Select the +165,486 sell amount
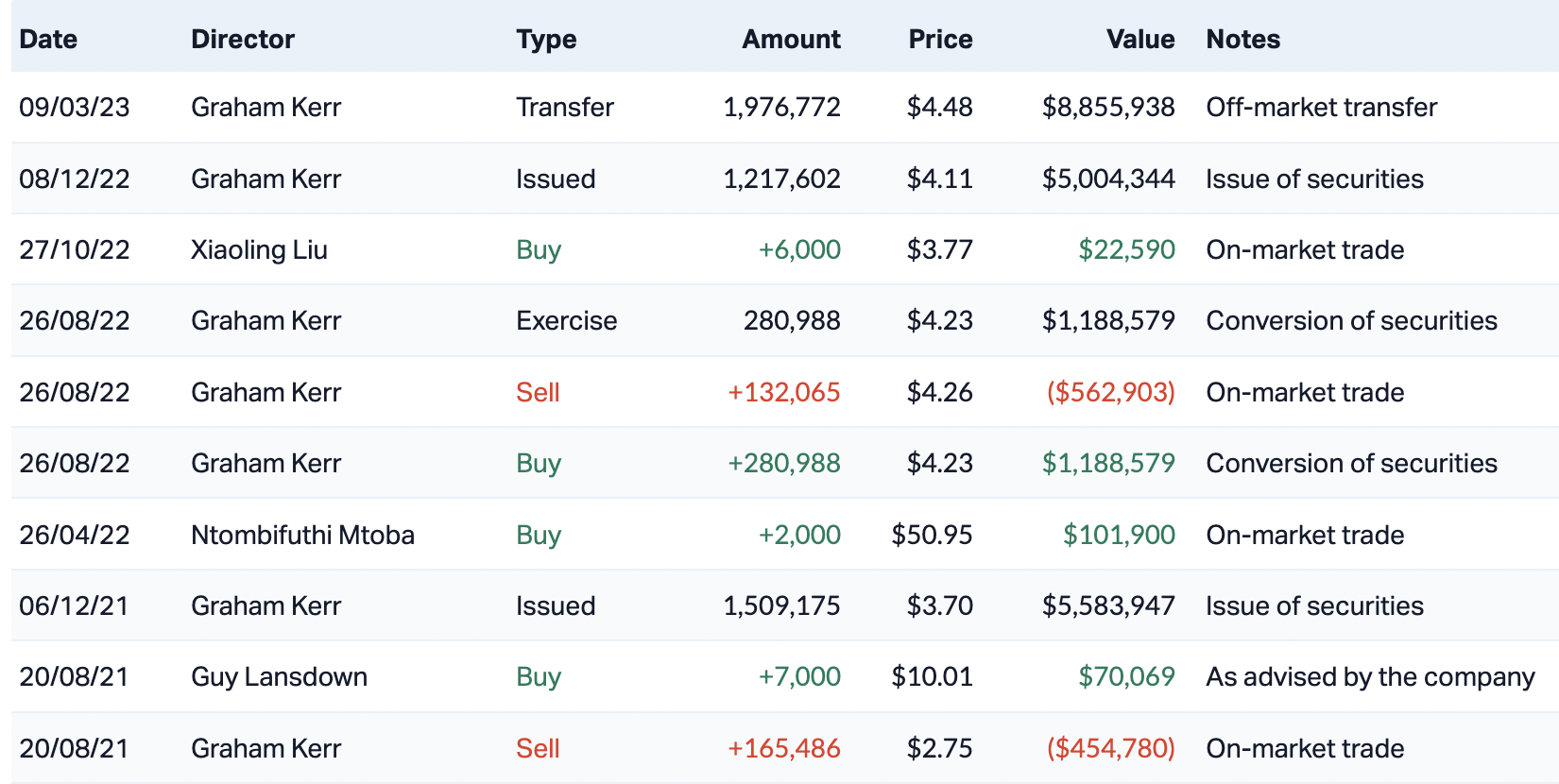Image resolution: width=1559 pixels, height=784 pixels. (x=783, y=748)
